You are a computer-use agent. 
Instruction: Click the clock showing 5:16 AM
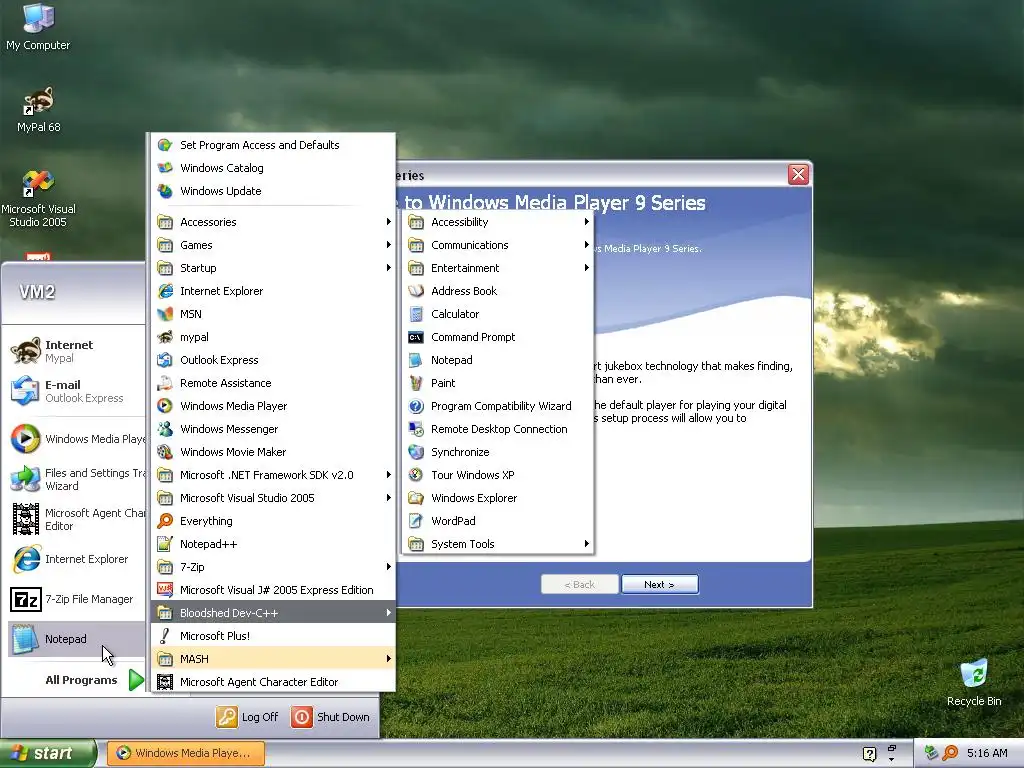tap(987, 753)
